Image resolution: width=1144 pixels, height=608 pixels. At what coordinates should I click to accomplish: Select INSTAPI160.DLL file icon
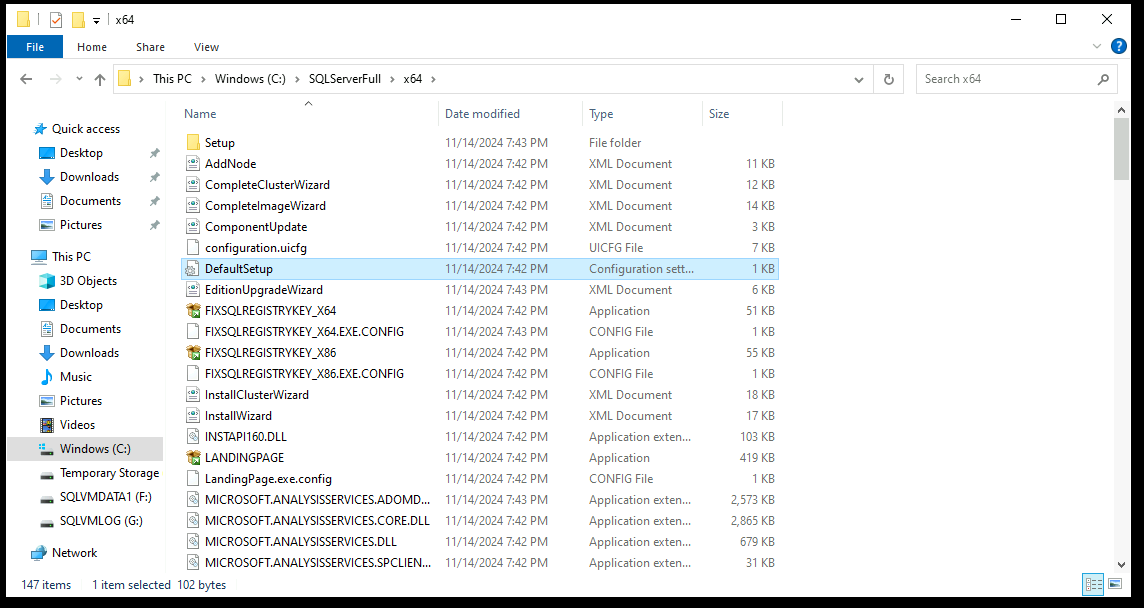tap(193, 436)
